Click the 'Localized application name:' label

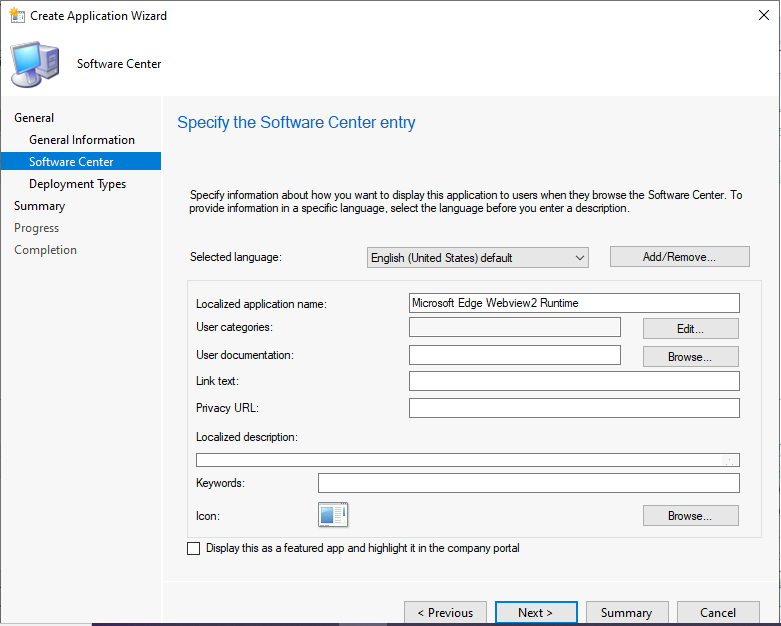261,304
